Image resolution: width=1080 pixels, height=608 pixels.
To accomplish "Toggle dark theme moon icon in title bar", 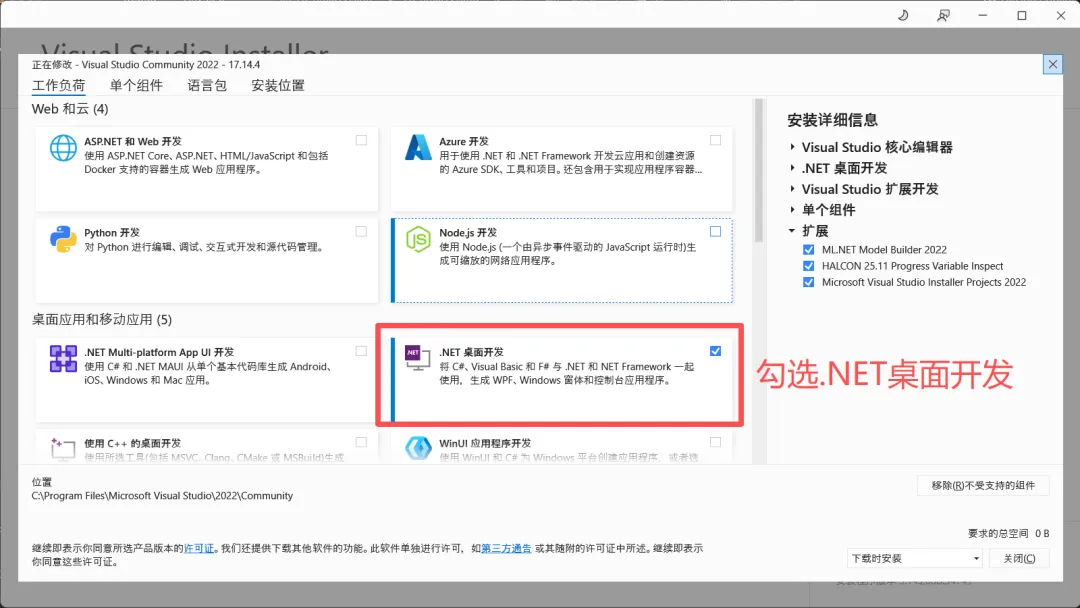I will click(x=903, y=15).
